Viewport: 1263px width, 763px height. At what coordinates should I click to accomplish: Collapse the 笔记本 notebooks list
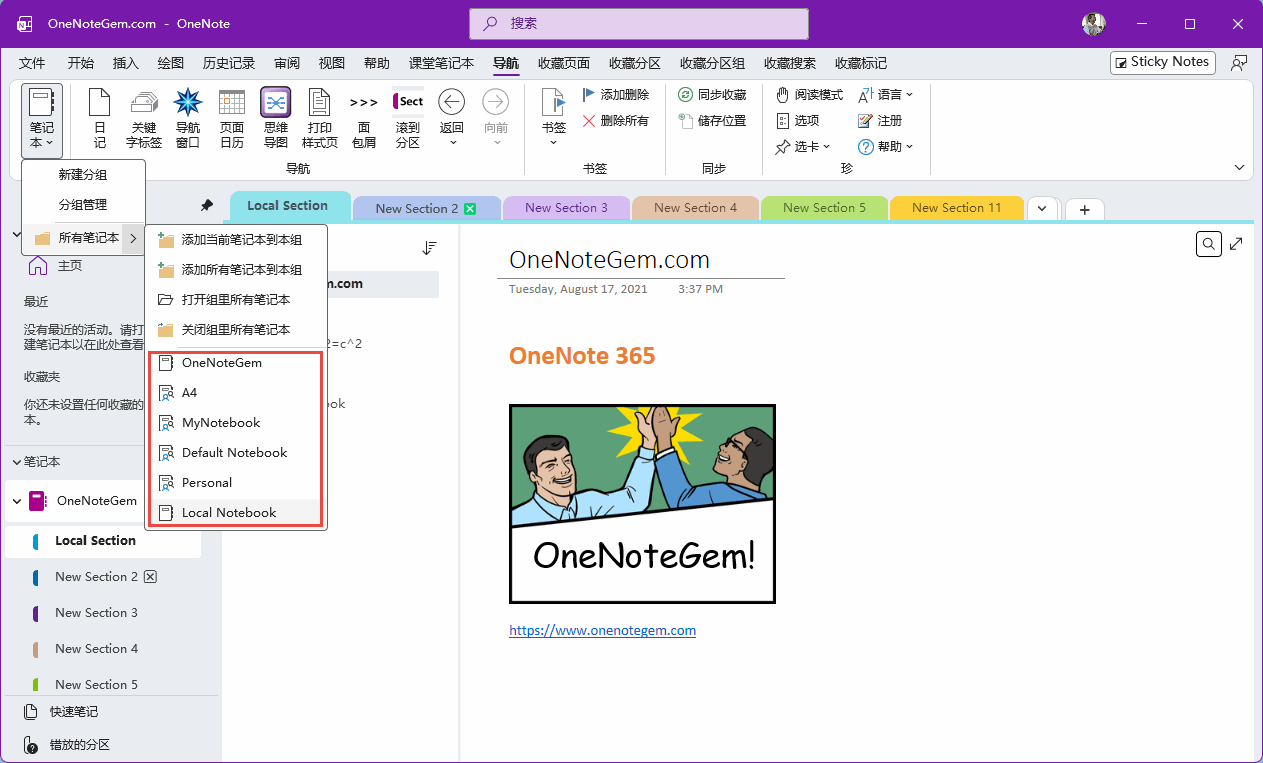point(16,462)
